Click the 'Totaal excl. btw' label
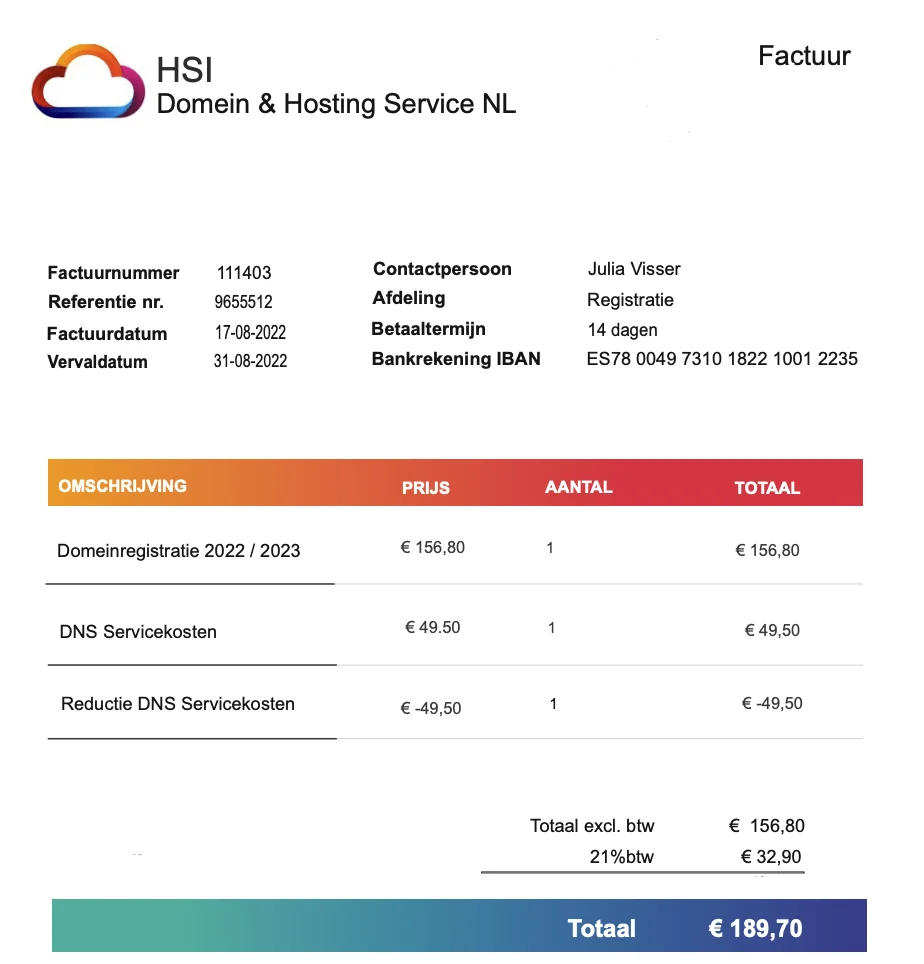The height and width of the screenshot is (964, 924). [592, 826]
